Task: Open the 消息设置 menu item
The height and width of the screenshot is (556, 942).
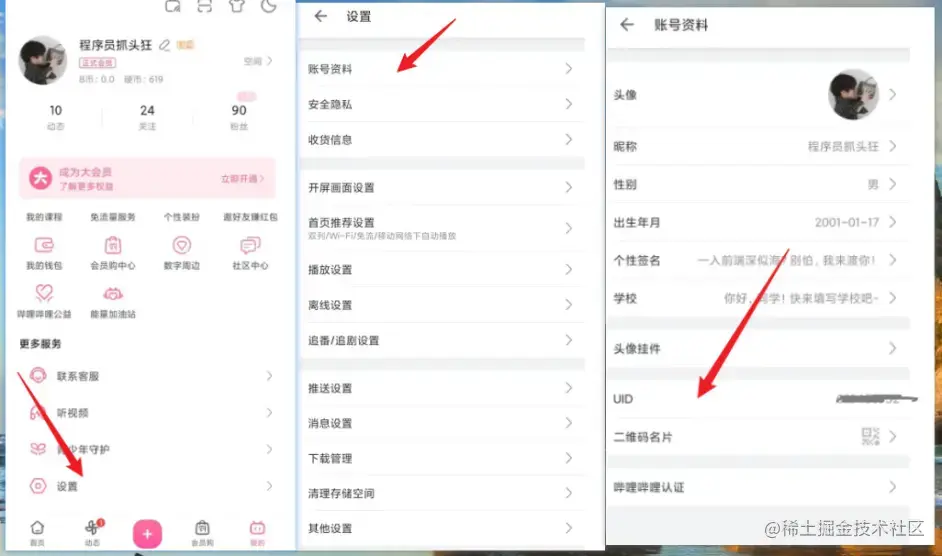Action: pos(442,423)
